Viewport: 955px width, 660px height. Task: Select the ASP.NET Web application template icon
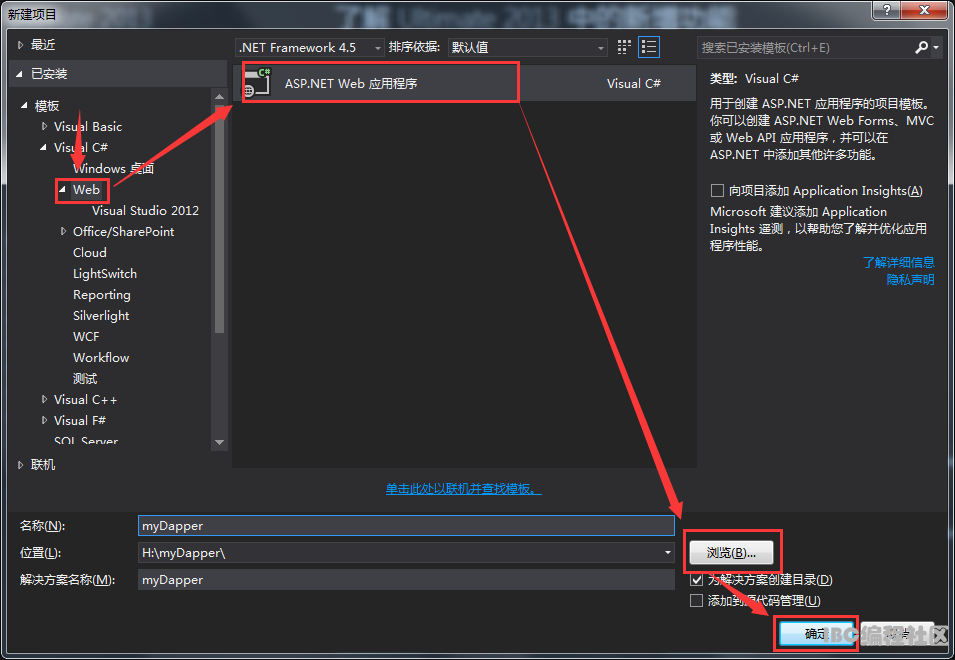pos(257,83)
